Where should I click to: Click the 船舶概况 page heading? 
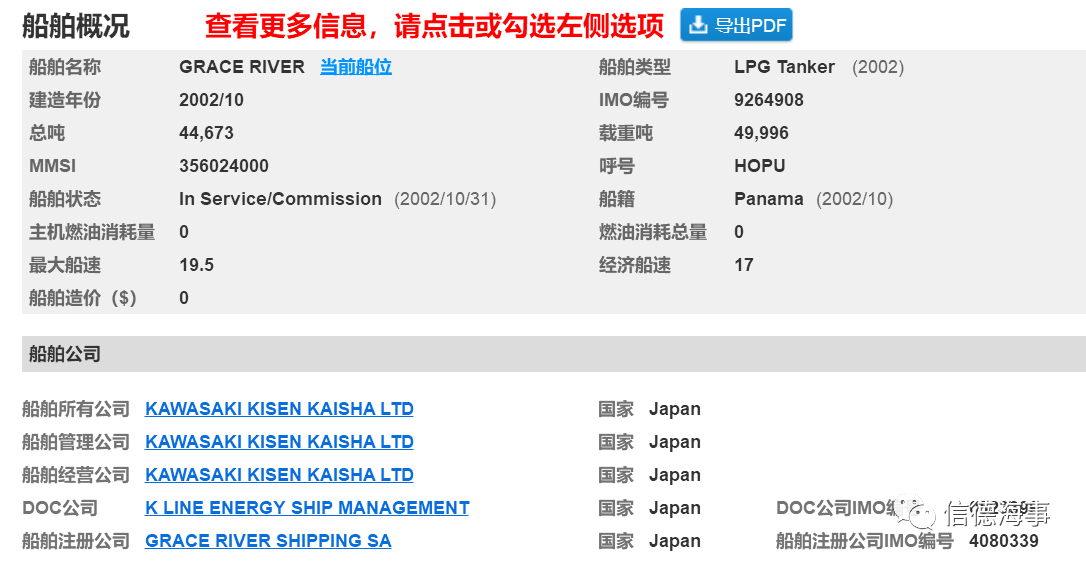pos(75,26)
